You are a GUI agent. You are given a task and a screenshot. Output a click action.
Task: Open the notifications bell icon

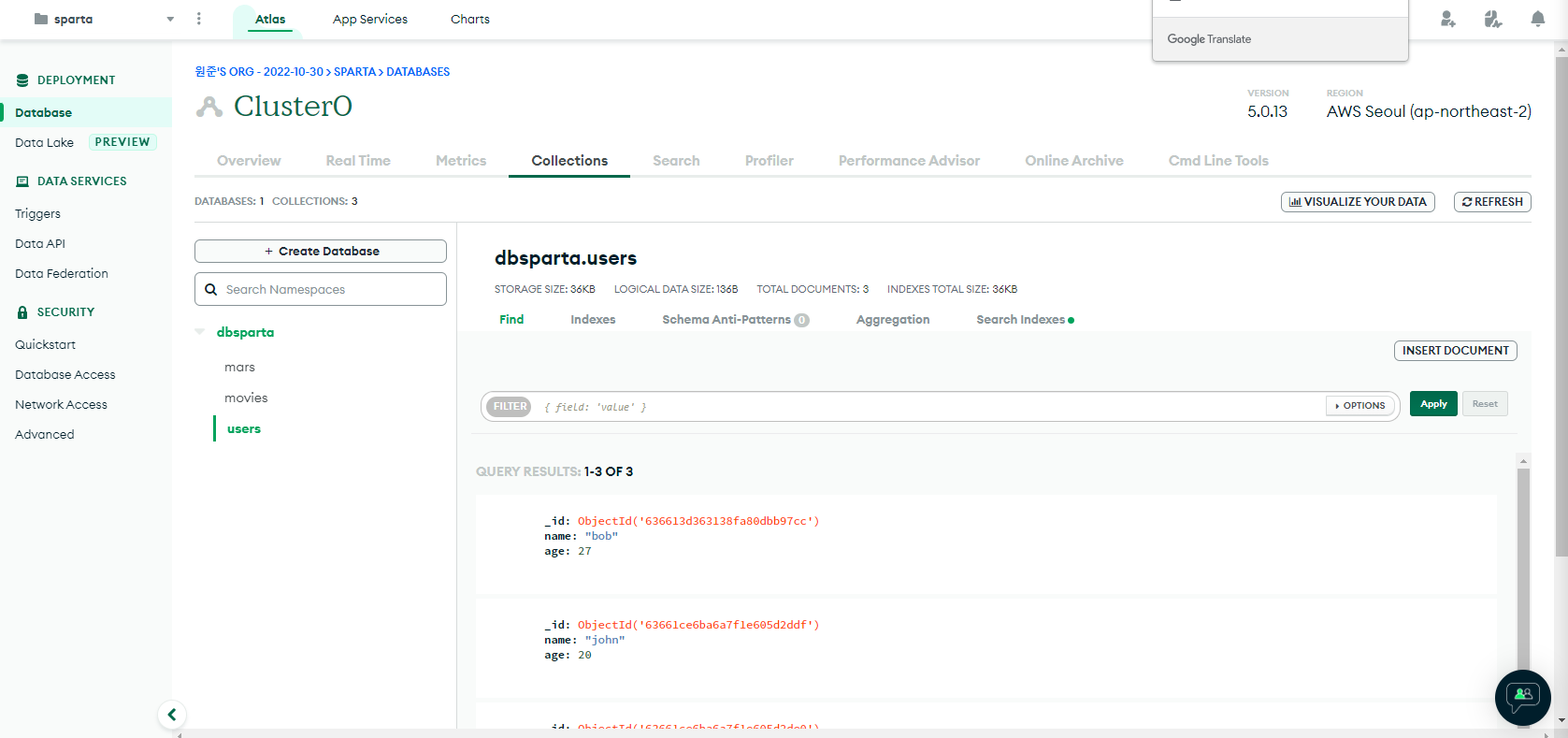click(x=1537, y=19)
